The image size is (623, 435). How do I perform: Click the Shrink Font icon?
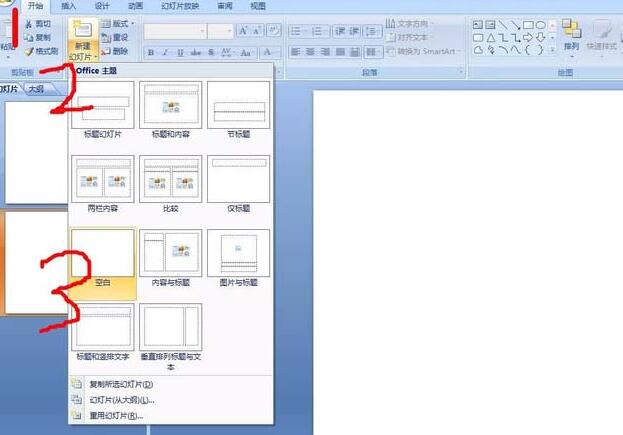257,31
